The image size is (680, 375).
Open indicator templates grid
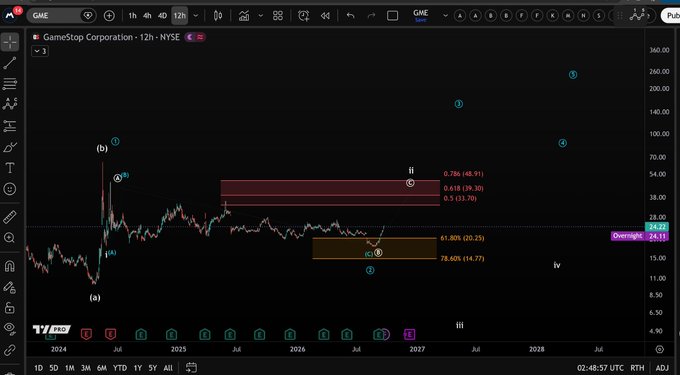click(278, 16)
